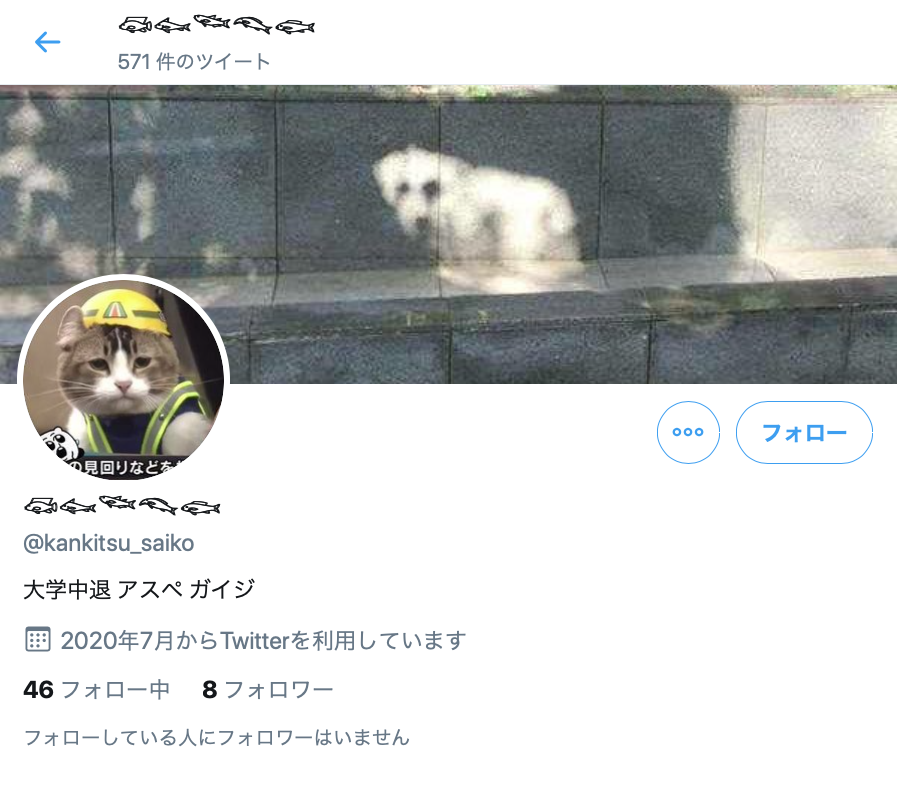Click the last fish emoji in profile name
This screenshot has width=897, height=795.
(x=200, y=507)
